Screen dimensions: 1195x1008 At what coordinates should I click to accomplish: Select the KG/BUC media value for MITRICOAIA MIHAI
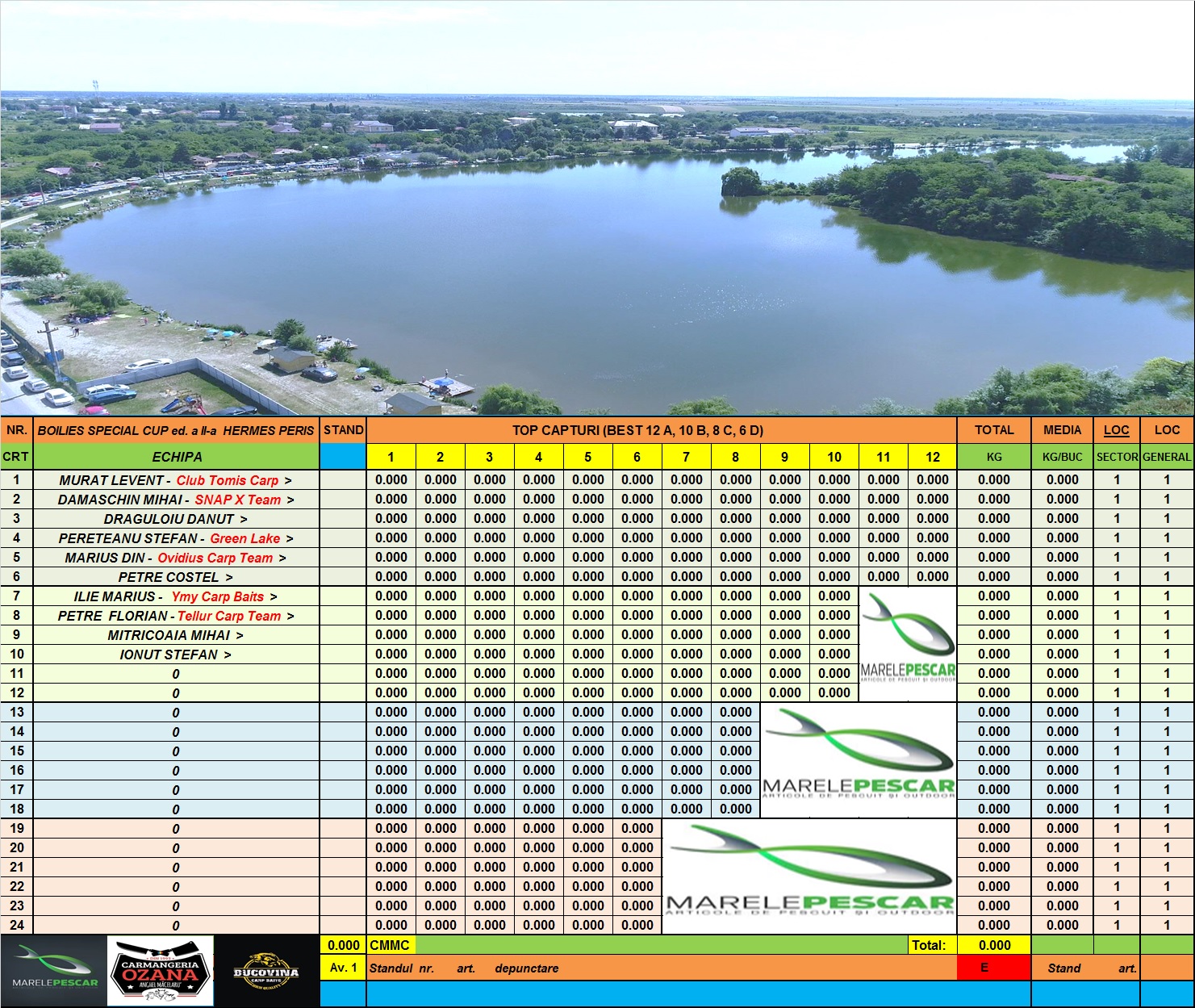1063,634
